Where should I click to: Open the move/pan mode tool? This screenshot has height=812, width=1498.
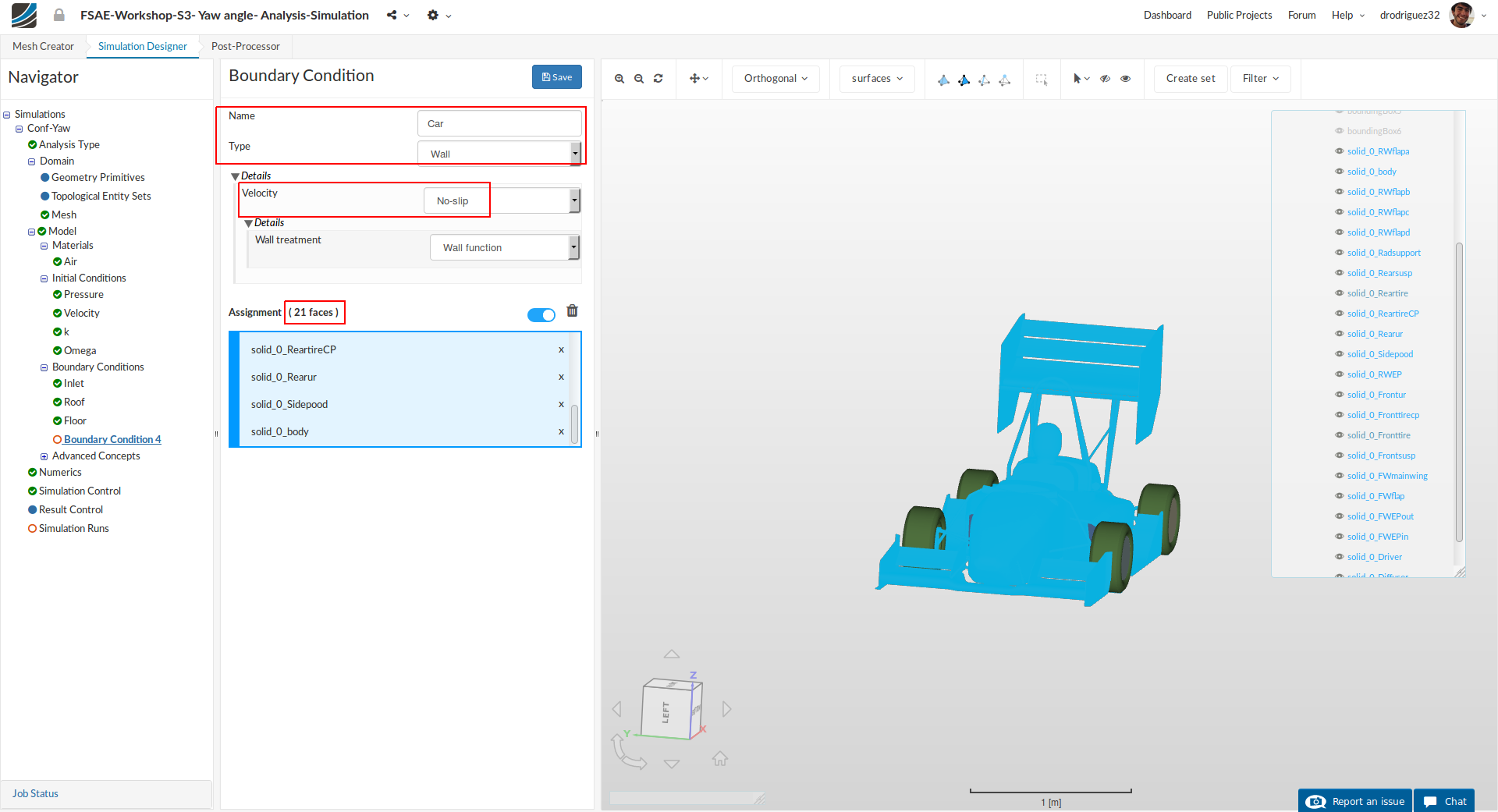[x=699, y=79]
